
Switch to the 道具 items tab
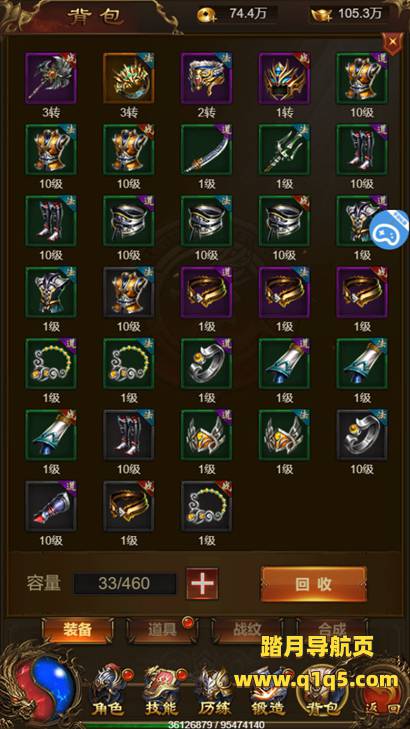(x=162, y=630)
